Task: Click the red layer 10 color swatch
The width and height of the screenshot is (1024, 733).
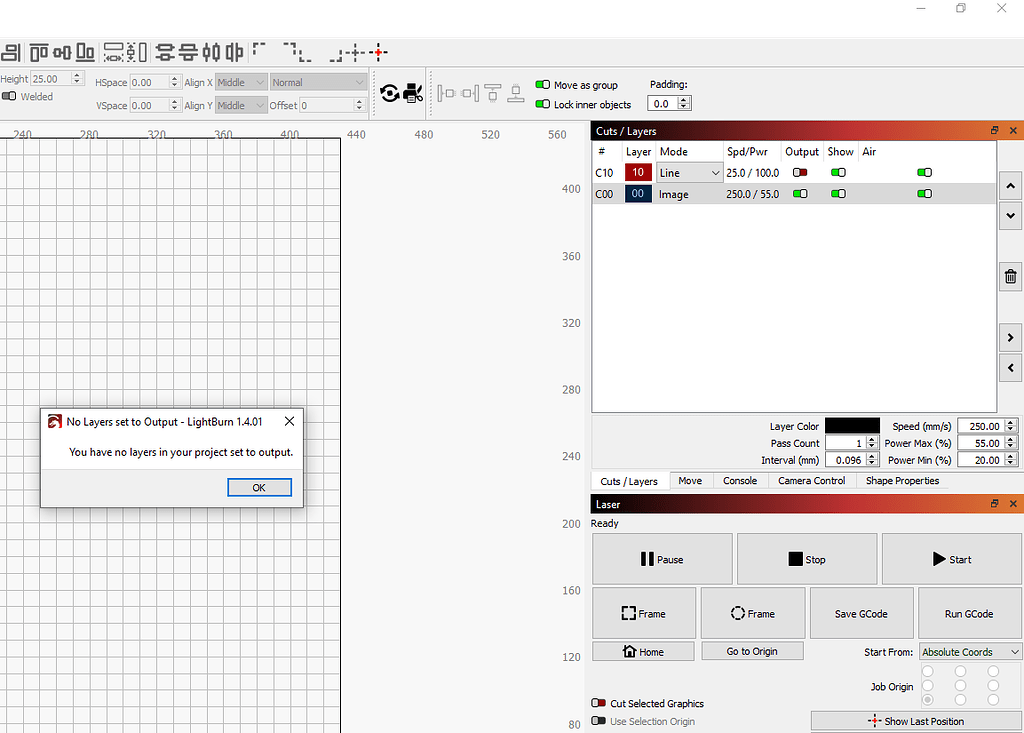Action: (638, 172)
